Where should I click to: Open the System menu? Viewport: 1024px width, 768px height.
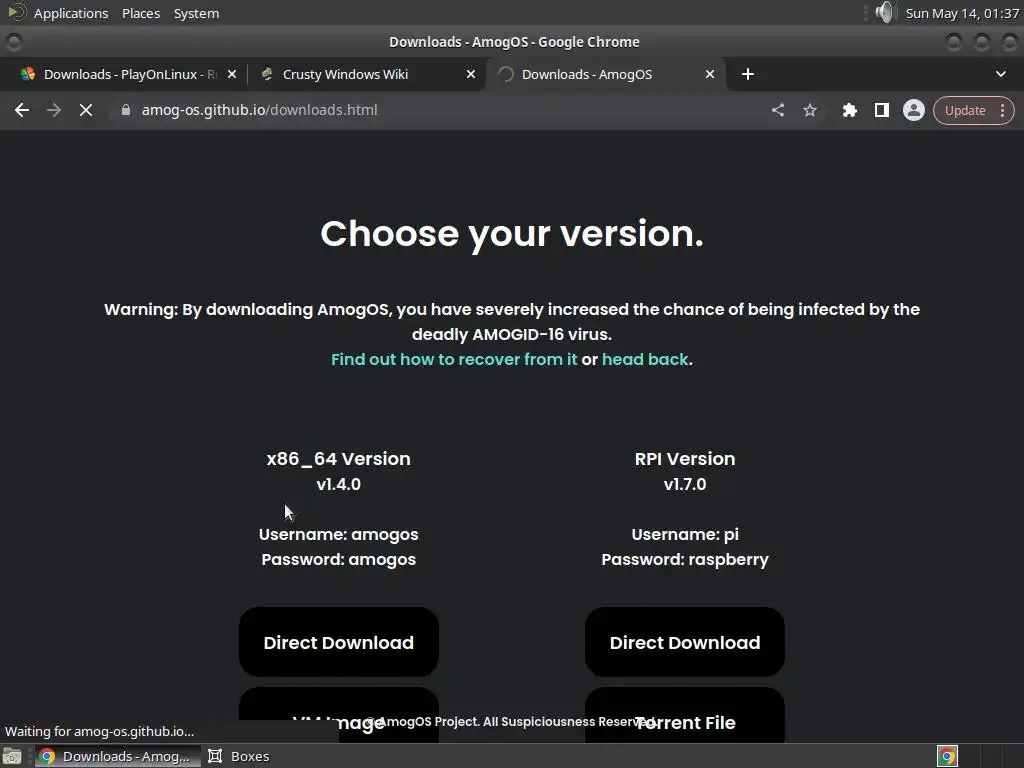196,13
